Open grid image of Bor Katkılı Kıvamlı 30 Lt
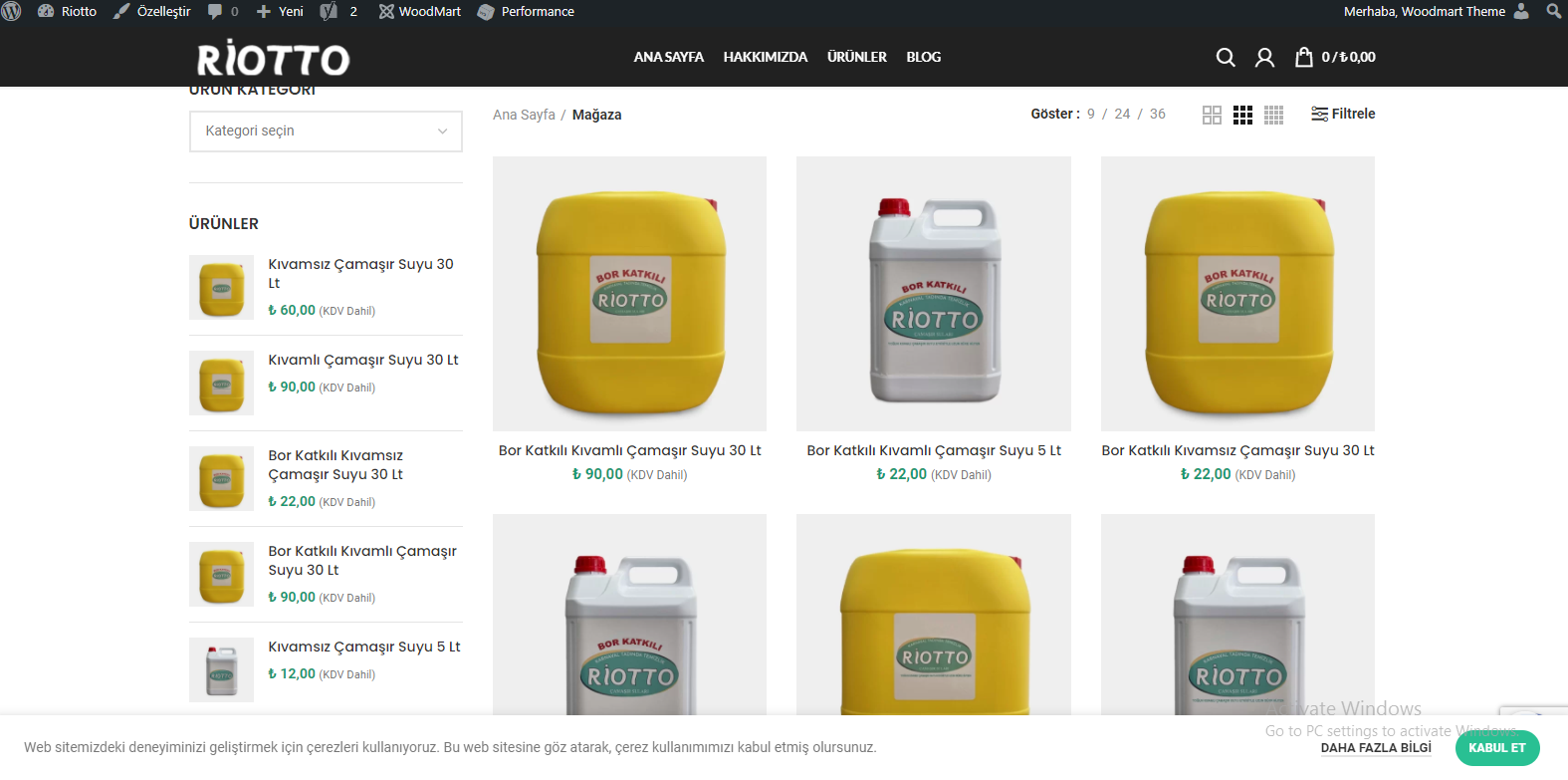 click(x=629, y=294)
